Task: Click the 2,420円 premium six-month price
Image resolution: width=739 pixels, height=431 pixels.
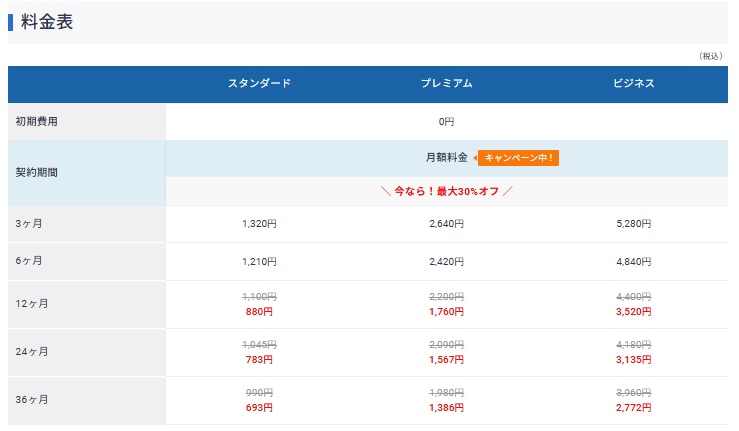Action: (446, 261)
